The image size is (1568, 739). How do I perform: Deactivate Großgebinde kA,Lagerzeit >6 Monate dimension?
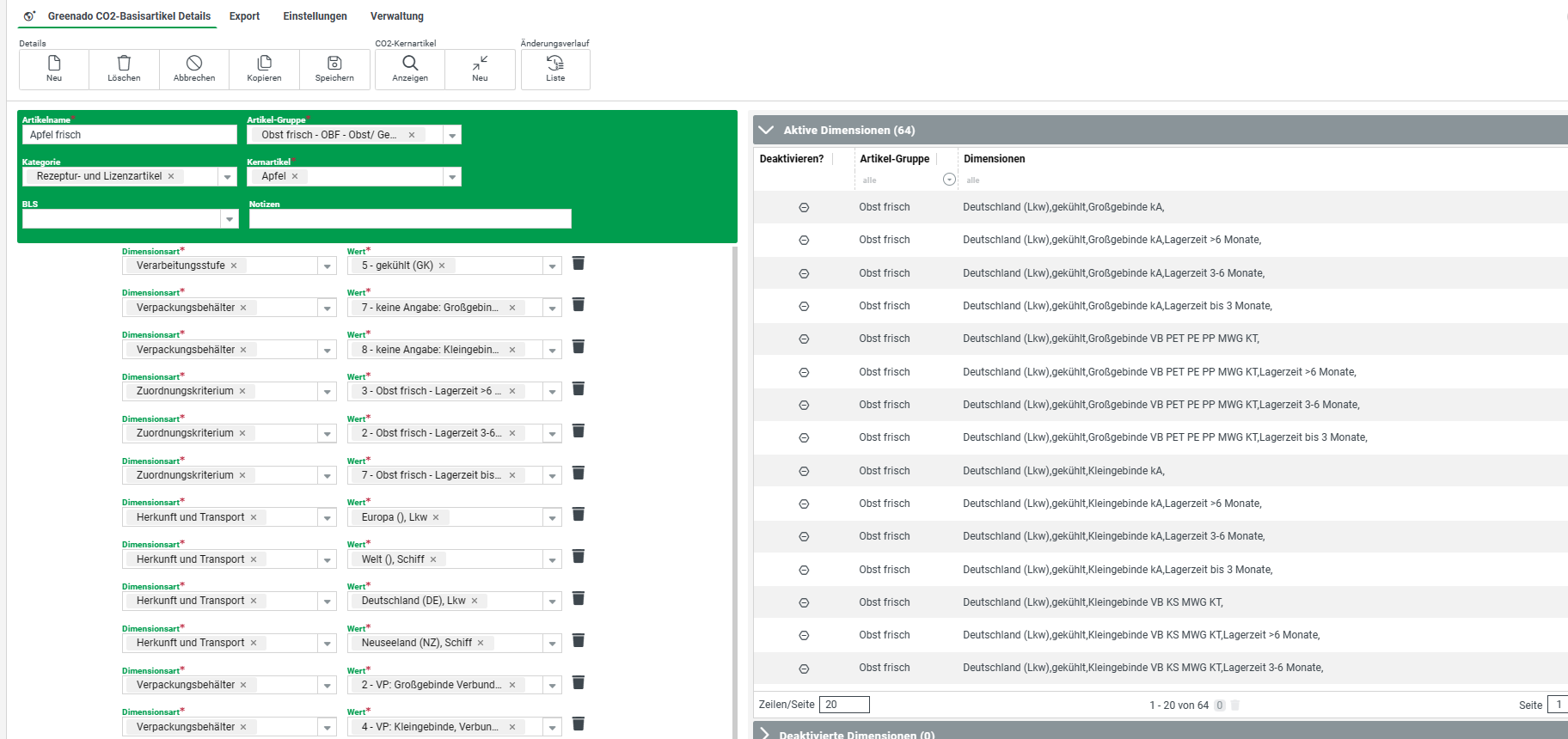coord(804,240)
